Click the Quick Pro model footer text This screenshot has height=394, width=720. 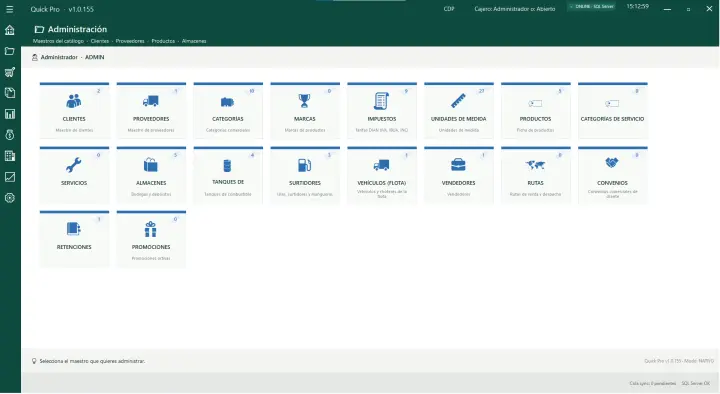point(679,361)
